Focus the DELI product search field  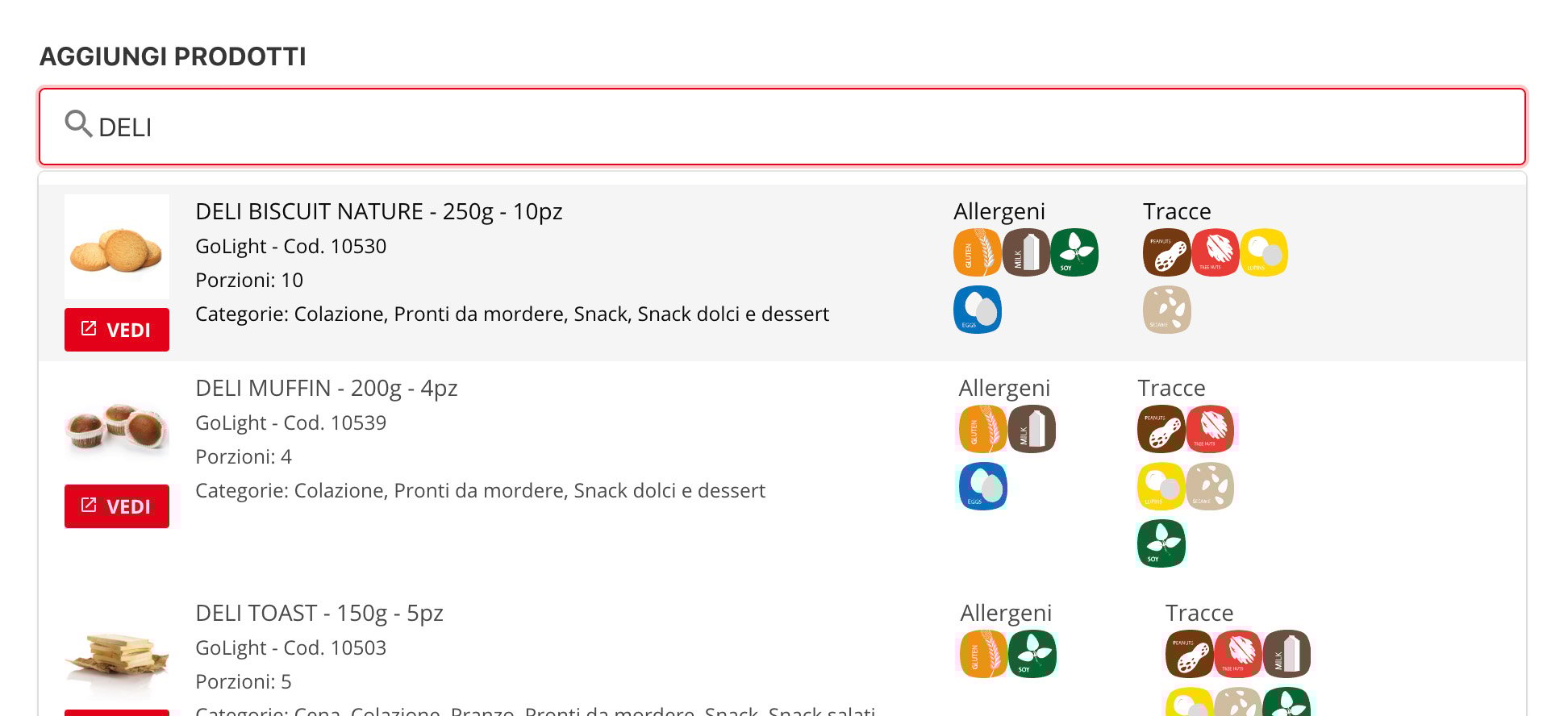pyautogui.click(x=782, y=127)
